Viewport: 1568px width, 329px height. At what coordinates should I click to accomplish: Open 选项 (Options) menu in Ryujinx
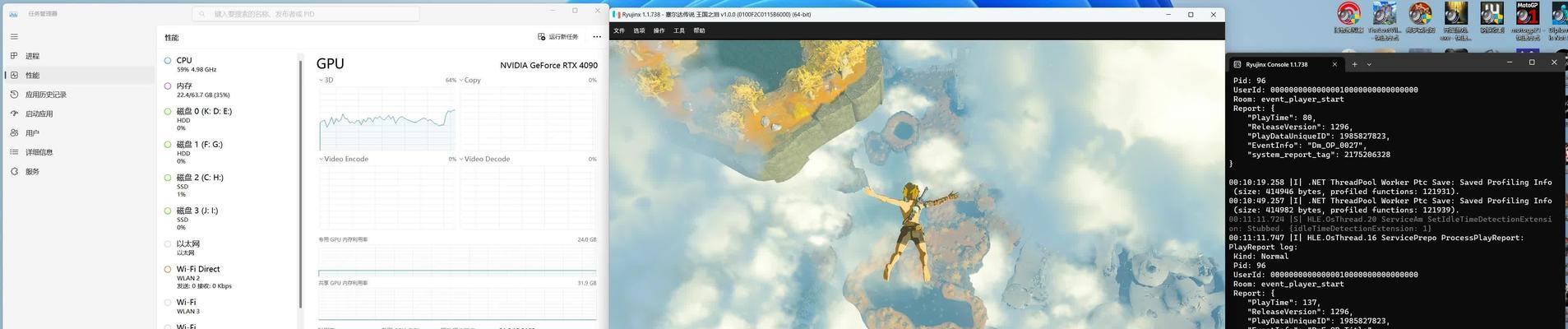639,30
